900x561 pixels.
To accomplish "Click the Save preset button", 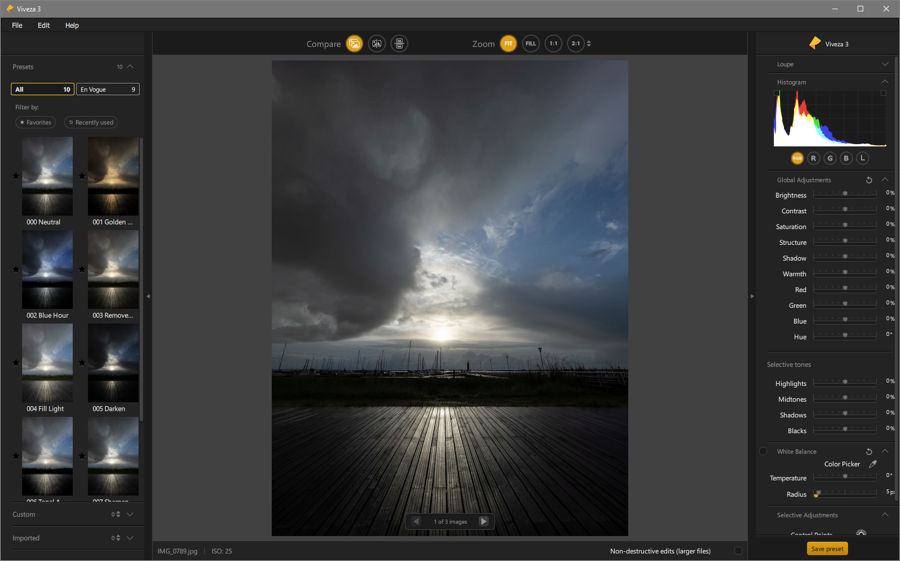I will pos(827,549).
